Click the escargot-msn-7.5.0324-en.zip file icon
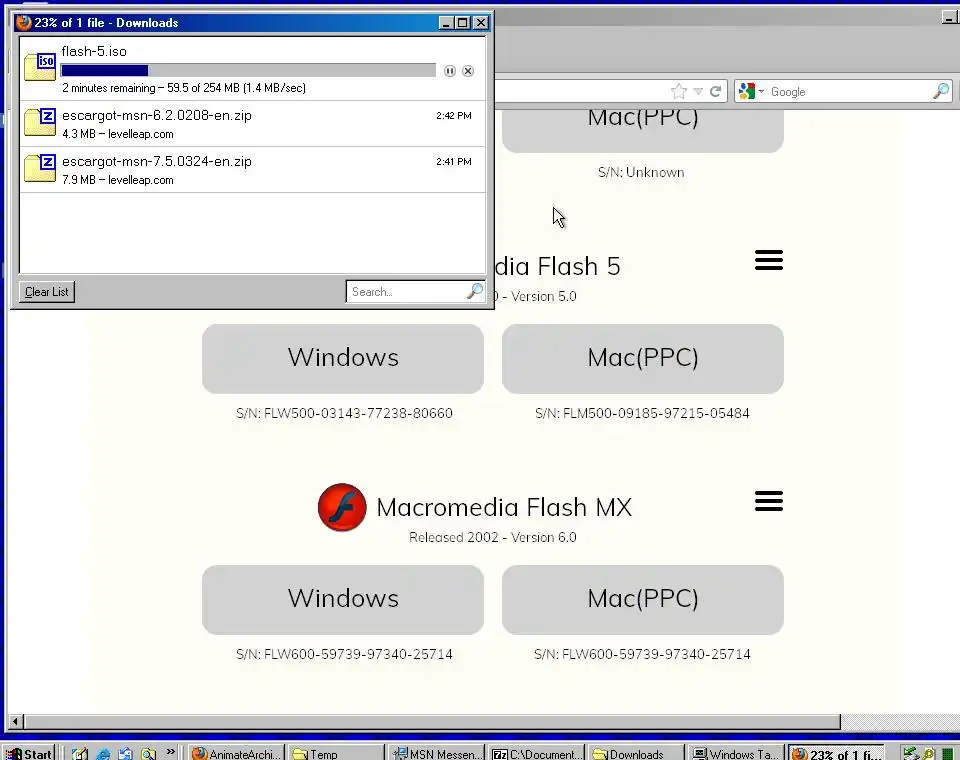Viewport: 960px width, 760px height. (40, 168)
